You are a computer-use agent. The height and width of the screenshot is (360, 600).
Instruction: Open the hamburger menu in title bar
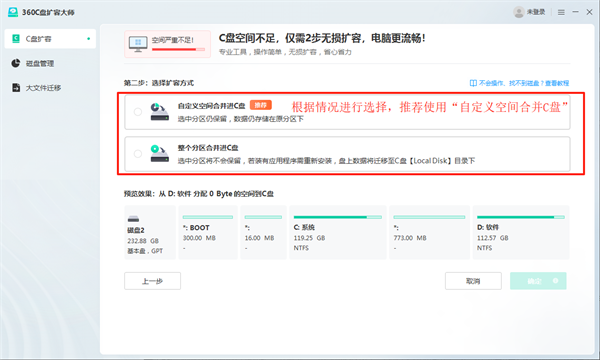(561, 13)
